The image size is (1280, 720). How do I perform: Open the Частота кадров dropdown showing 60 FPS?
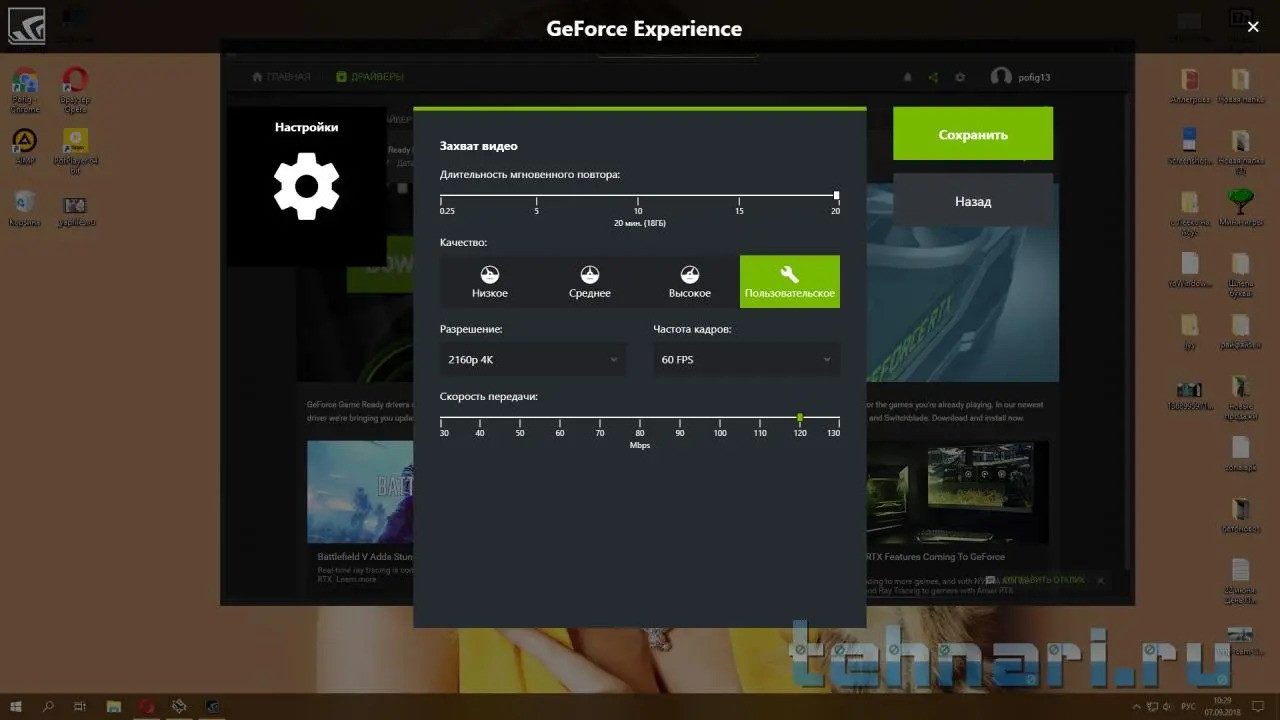747,359
